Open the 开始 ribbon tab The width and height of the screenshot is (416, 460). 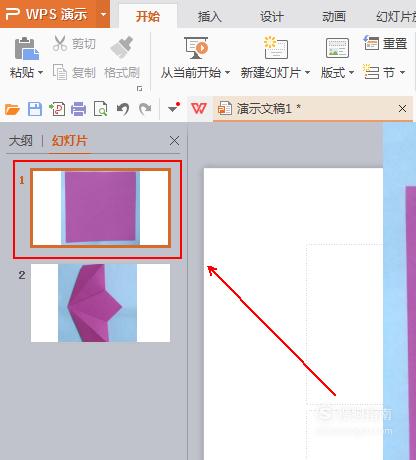click(148, 16)
